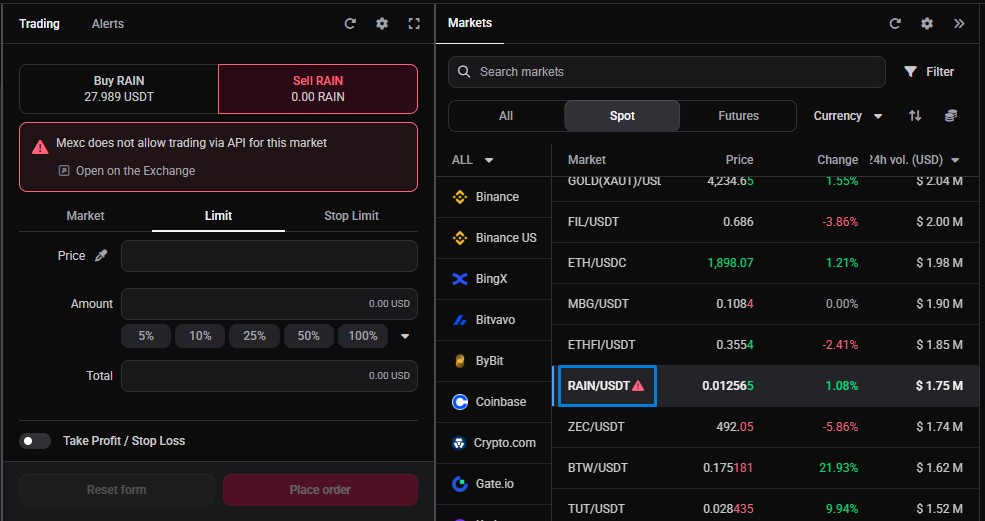Select Limit order type tab

218,216
